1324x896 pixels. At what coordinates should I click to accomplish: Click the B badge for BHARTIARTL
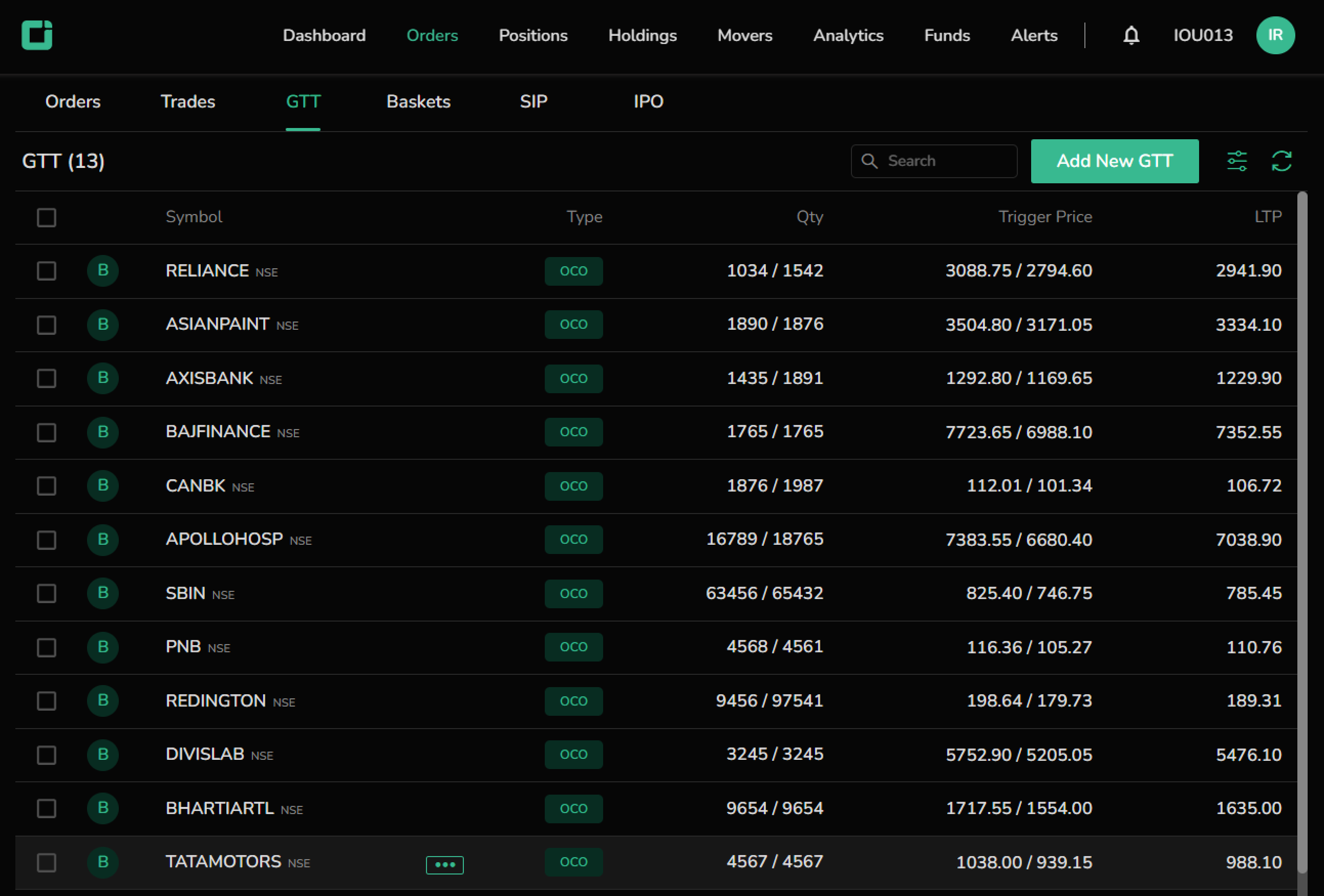click(x=102, y=808)
